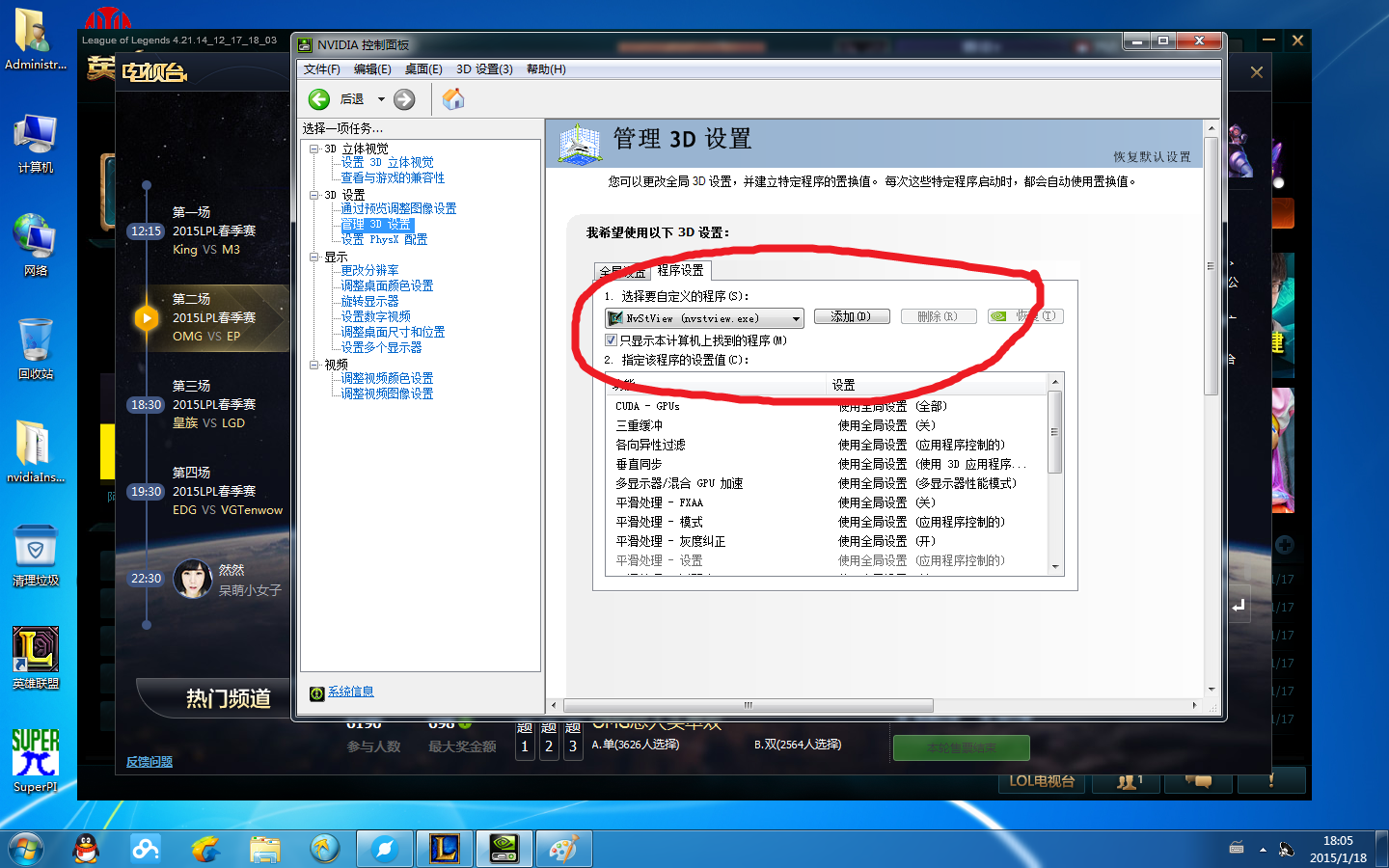Open QQ penguin from the taskbar
1389x868 pixels.
point(87,849)
